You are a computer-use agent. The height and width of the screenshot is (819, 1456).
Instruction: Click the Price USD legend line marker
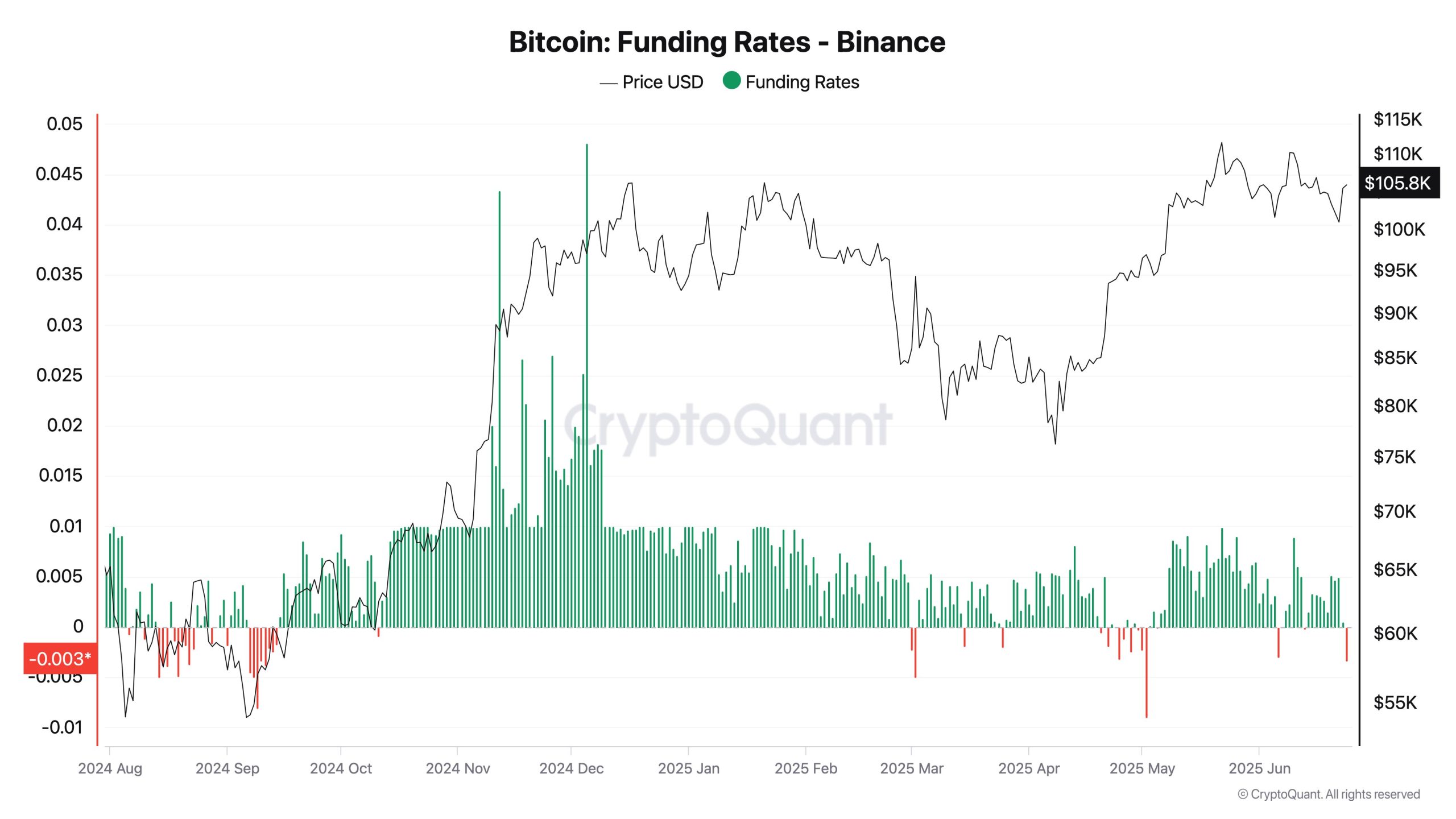click(x=608, y=84)
